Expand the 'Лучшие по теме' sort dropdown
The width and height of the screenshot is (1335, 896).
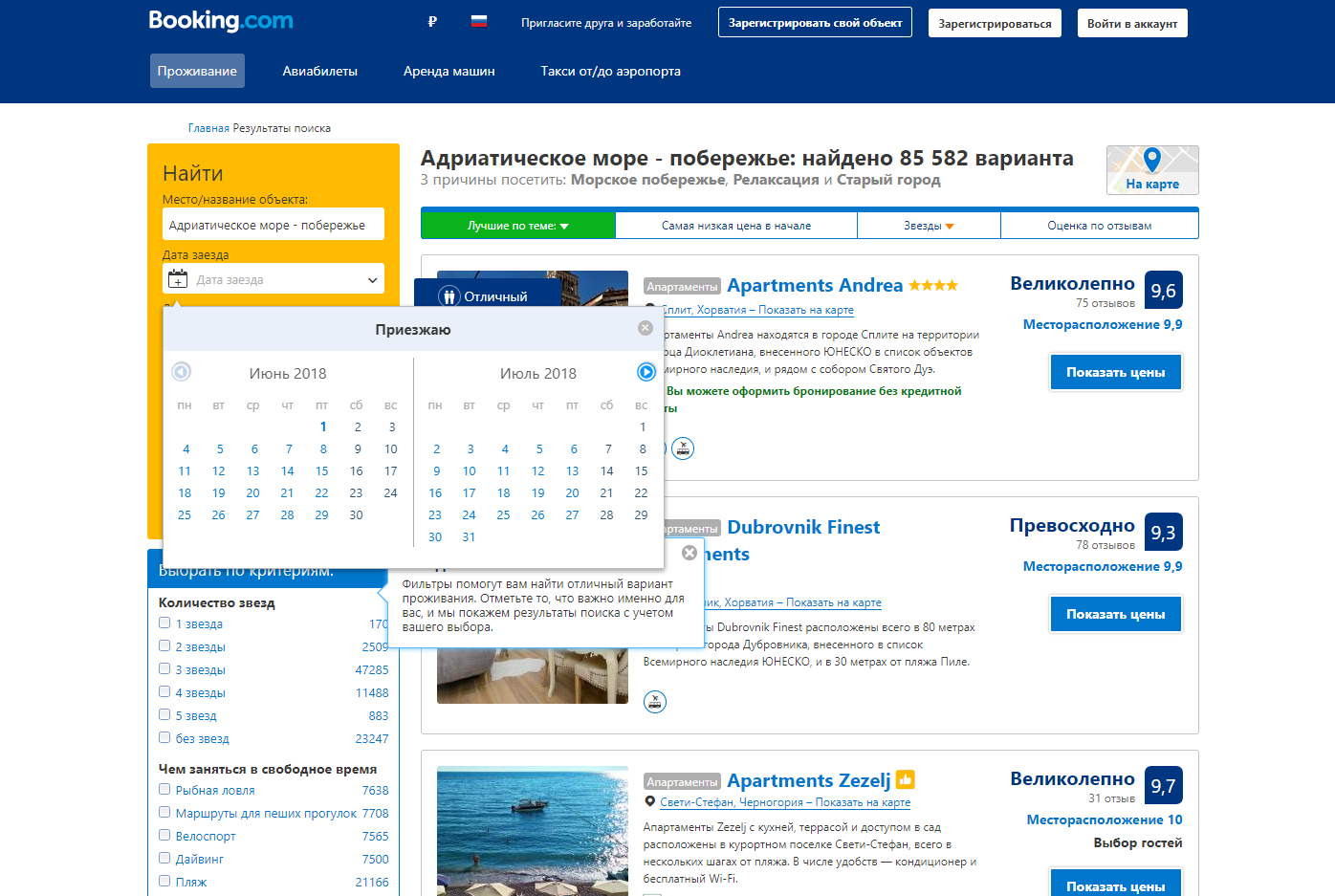click(x=518, y=226)
